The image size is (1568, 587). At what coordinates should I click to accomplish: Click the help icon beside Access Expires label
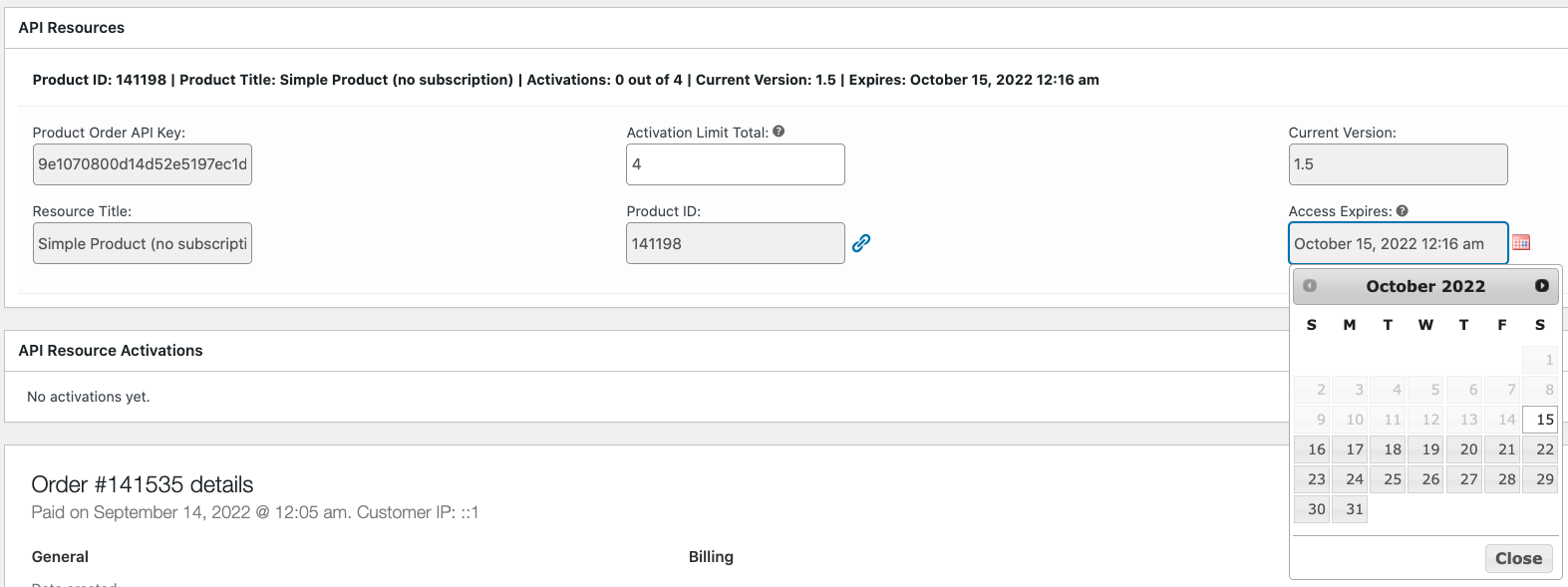pos(1403,210)
